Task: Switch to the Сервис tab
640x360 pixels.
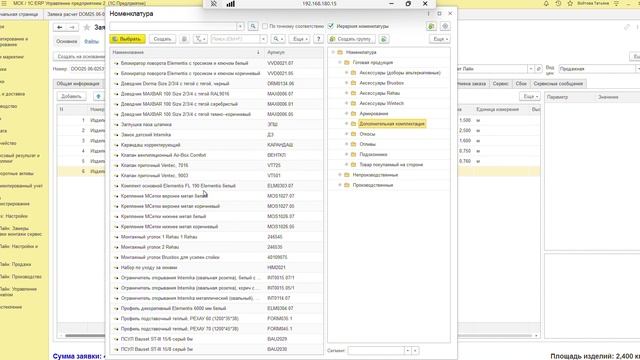Action: 500,84
